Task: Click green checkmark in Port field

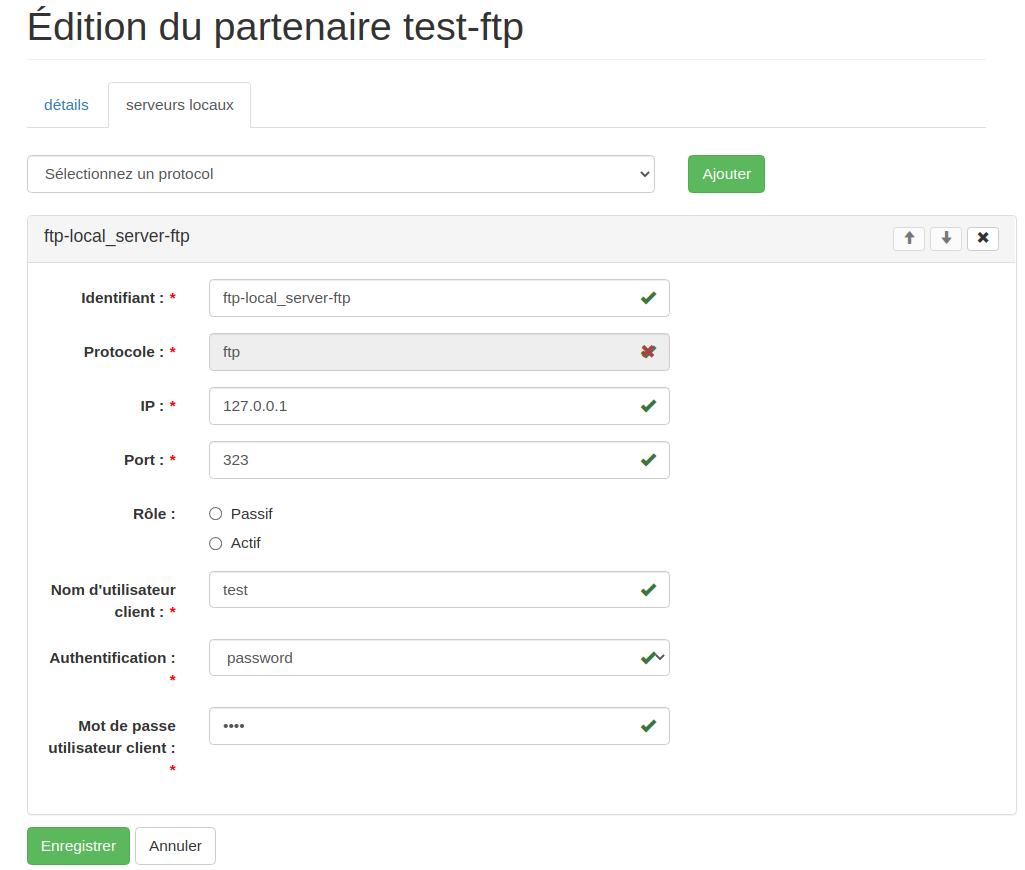Action: coord(648,460)
